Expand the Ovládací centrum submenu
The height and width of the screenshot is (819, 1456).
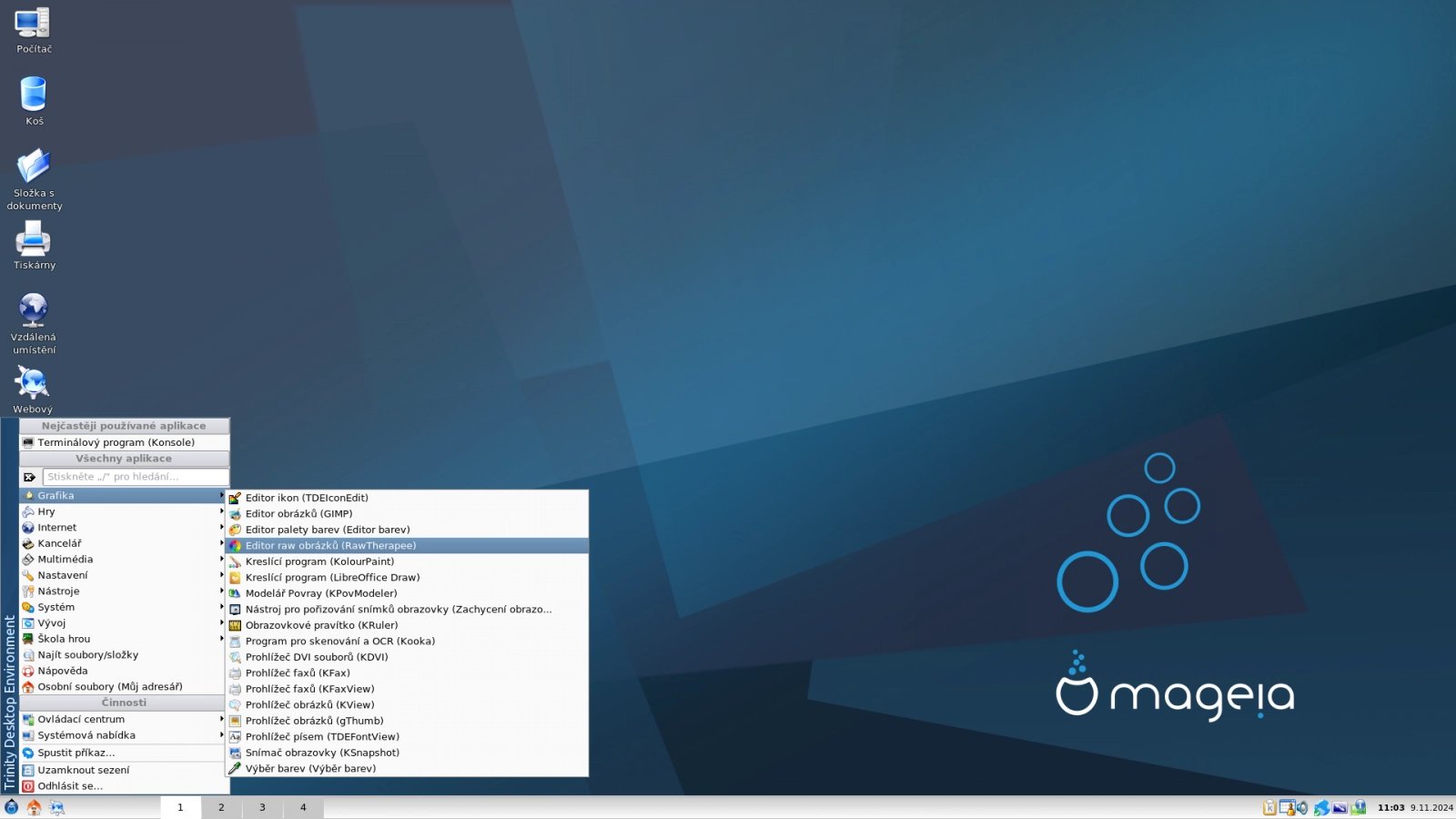[123, 719]
